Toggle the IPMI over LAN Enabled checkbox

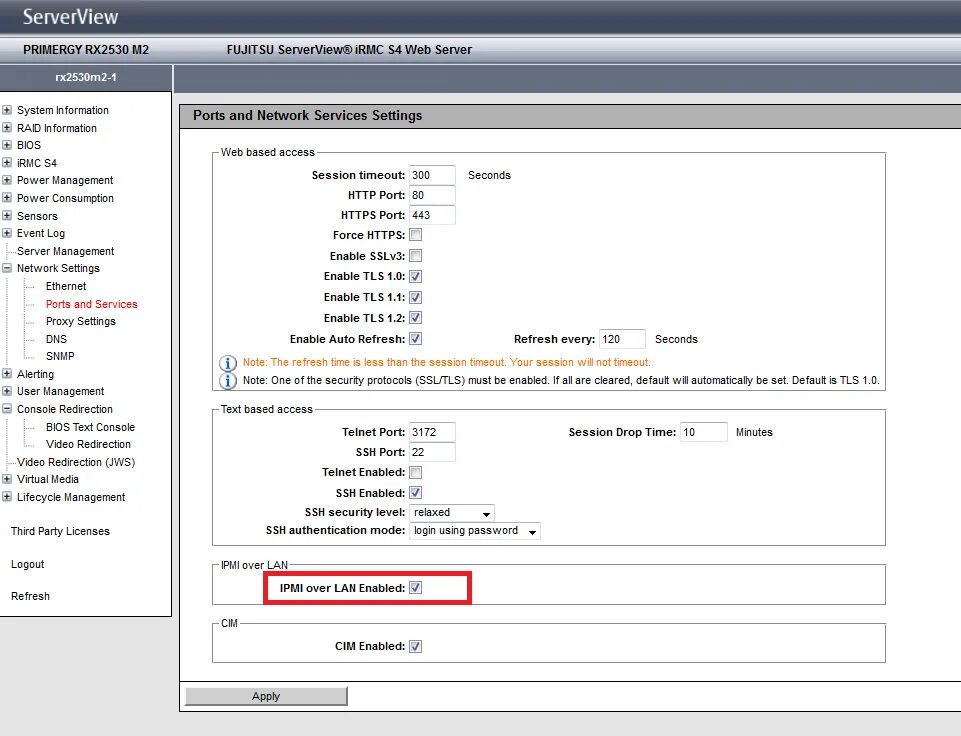point(416,588)
